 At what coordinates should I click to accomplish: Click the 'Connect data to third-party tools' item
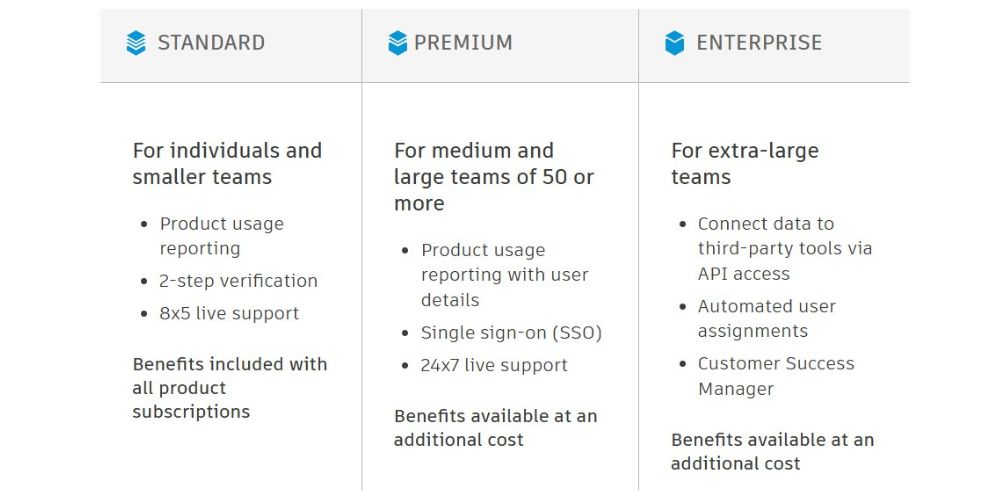point(784,248)
